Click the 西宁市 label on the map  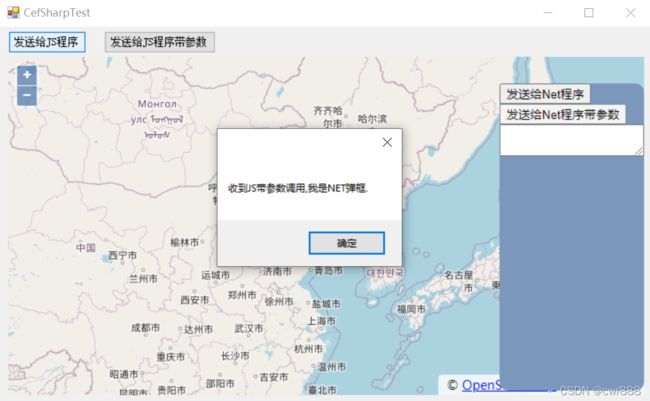click(122, 255)
